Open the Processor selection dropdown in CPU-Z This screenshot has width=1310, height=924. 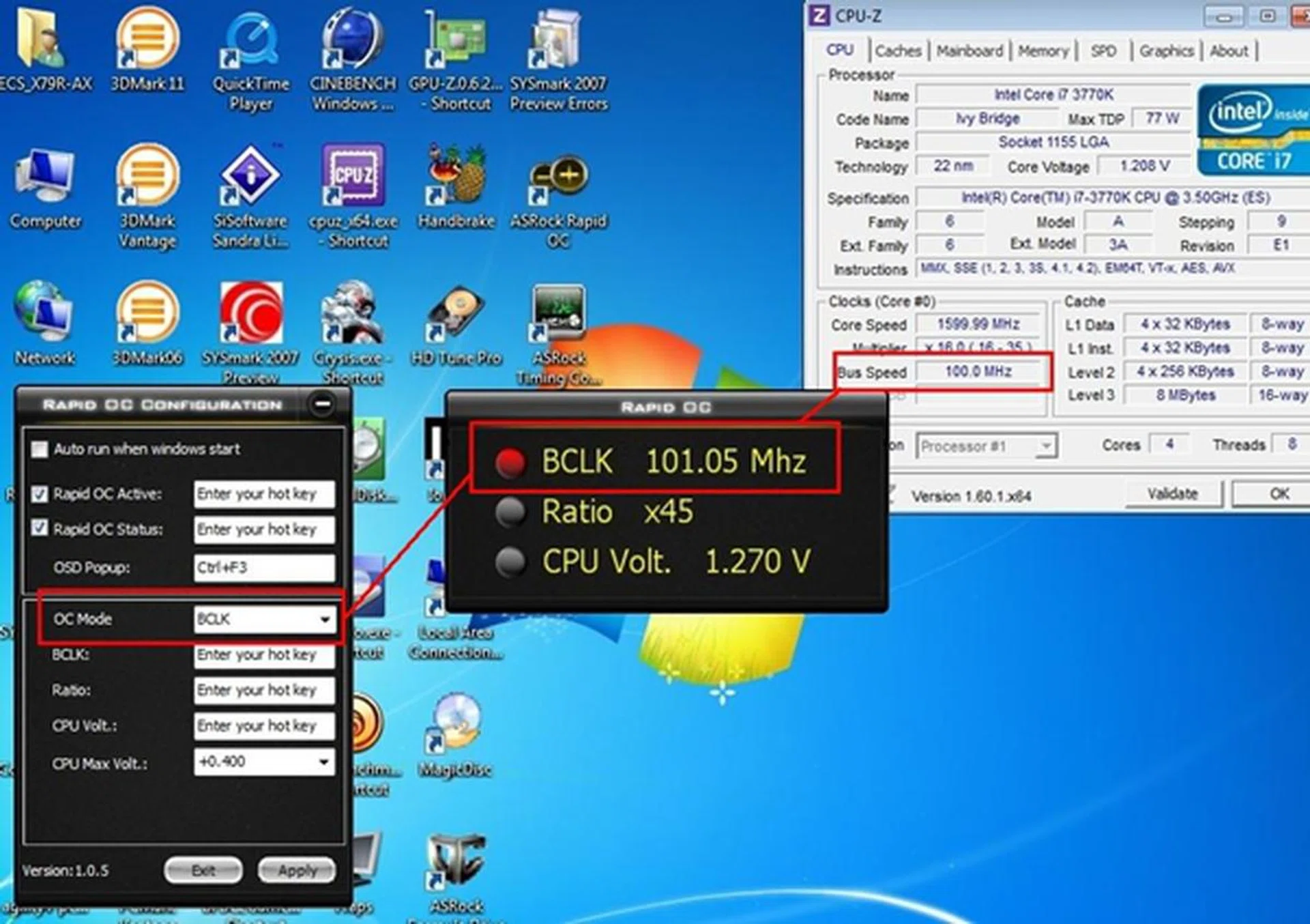(x=1046, y=446)
